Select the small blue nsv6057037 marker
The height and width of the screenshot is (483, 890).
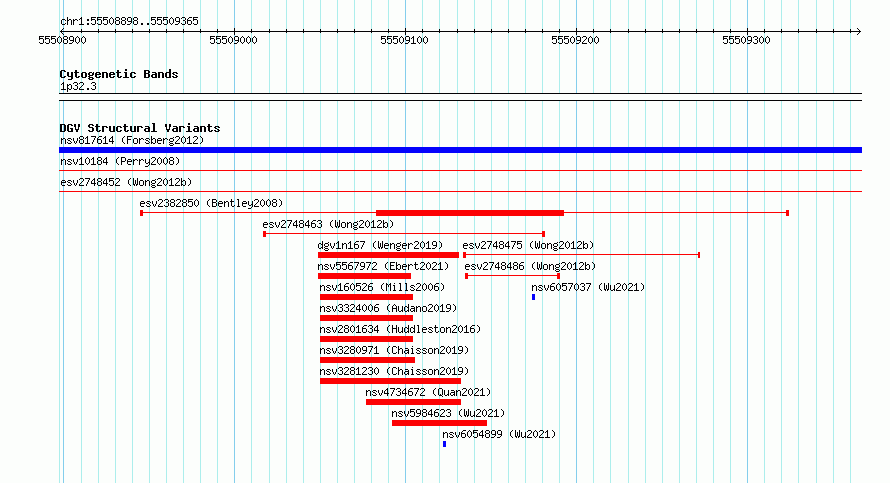coord(534,297)
